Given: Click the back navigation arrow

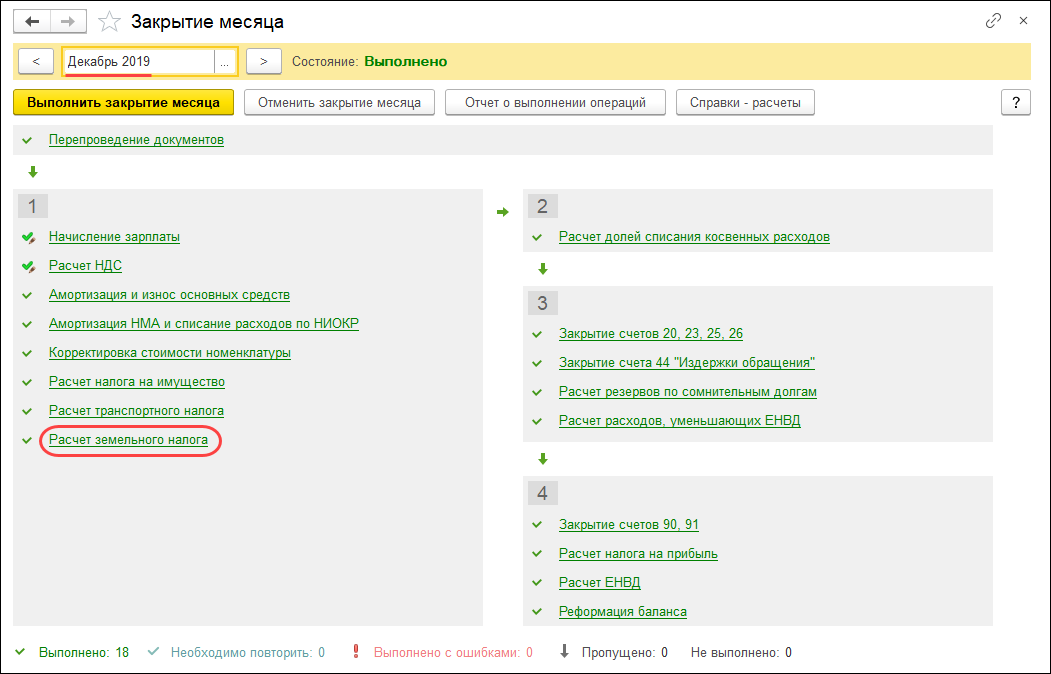Looking at the screenshot, I should (x=32, y=21).
